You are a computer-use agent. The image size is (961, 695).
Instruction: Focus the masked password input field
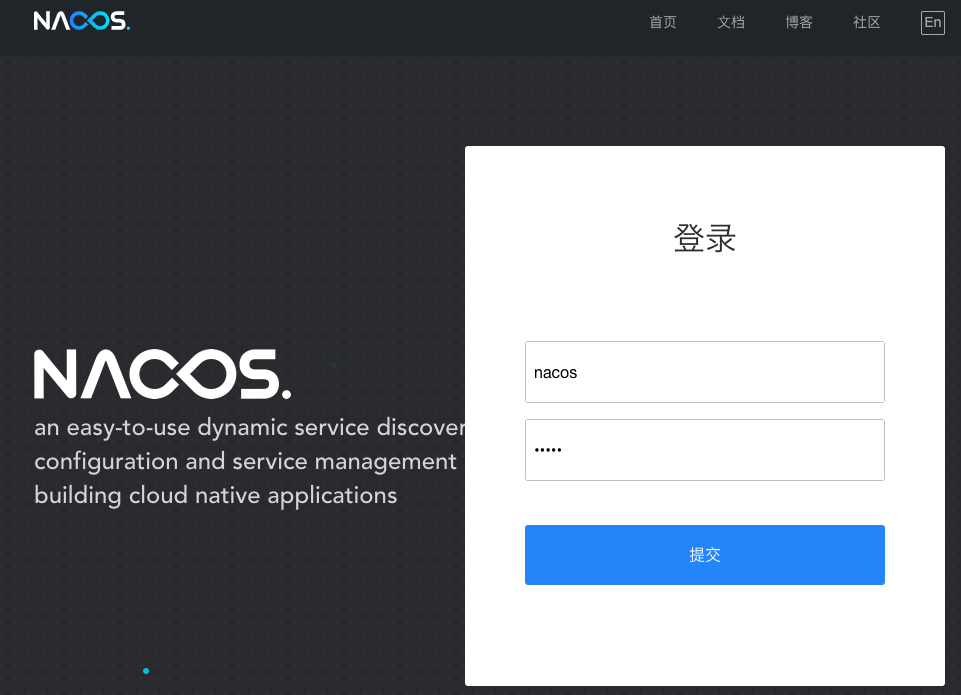click(x=704, y=449)
